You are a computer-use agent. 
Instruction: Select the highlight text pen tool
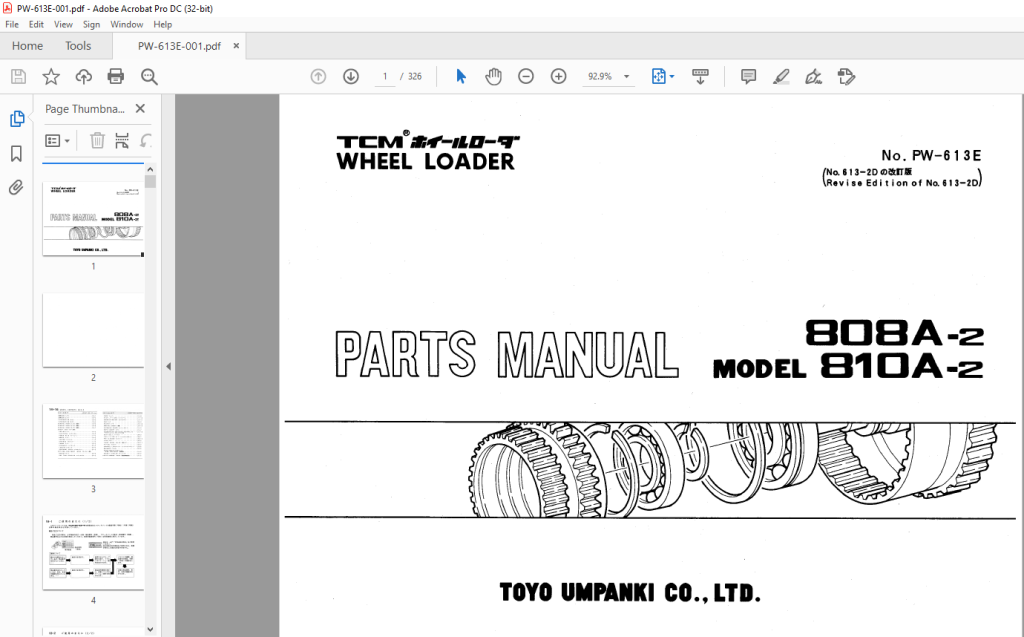coord(781,76)
